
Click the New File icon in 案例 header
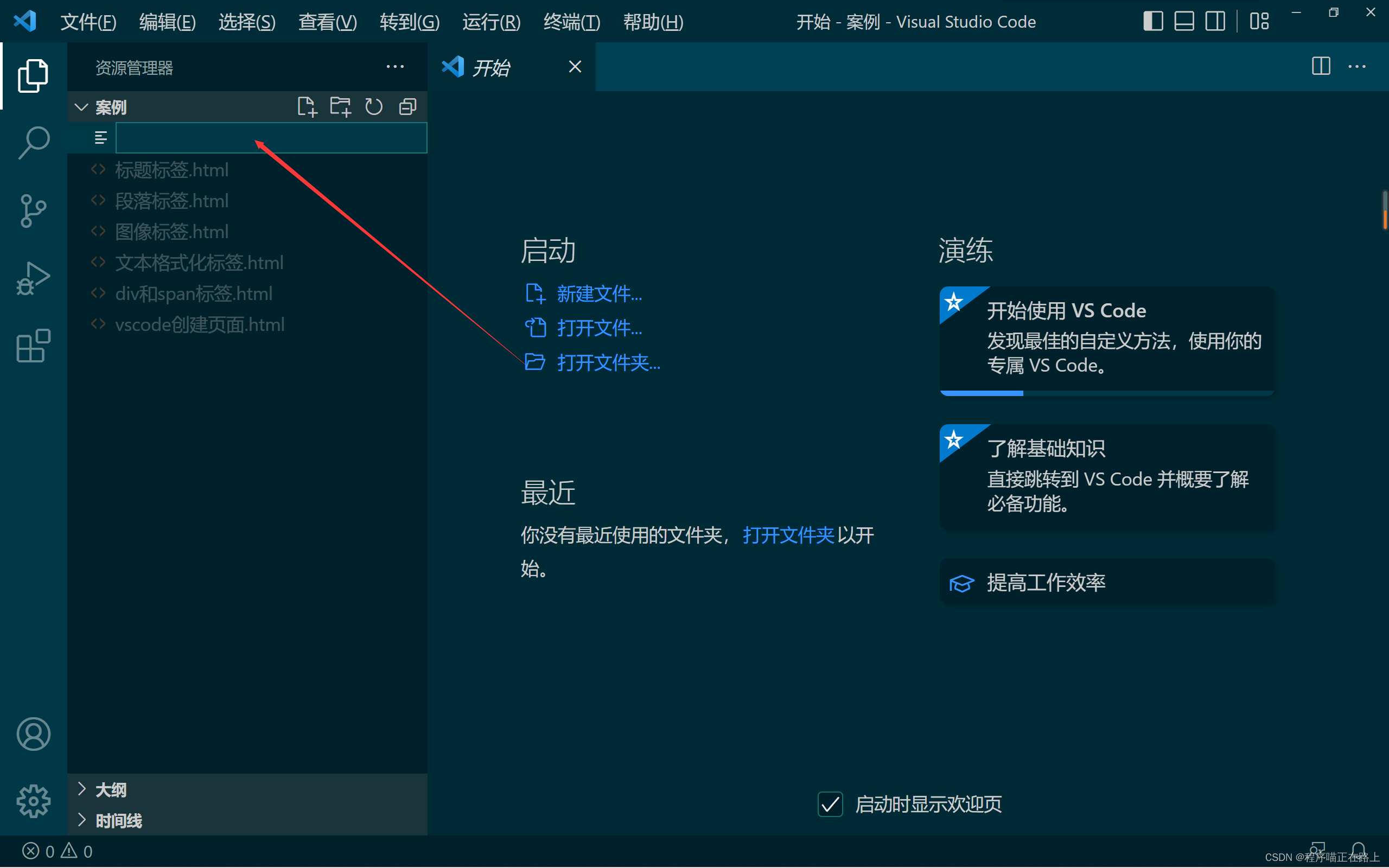[307, 107]
